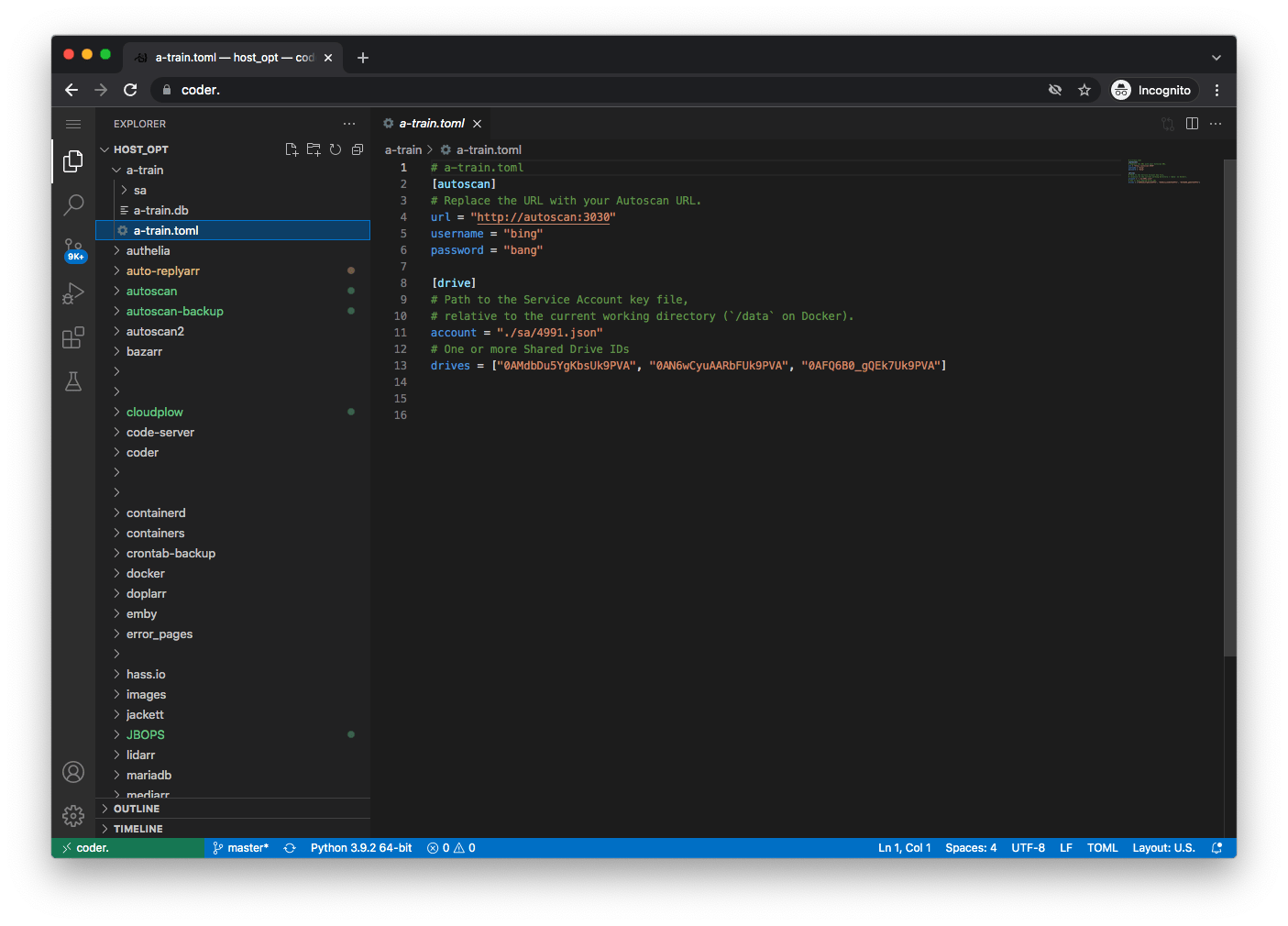The width and height of the screenshot is (1288, 926).
Task: Click the New File icon in Explorer
Action: [292, 149]
